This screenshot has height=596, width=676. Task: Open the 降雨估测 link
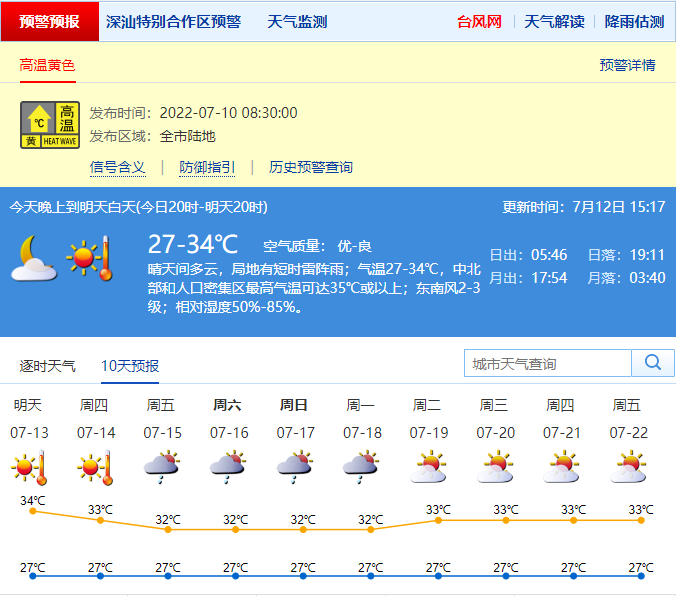click(634, 22)
